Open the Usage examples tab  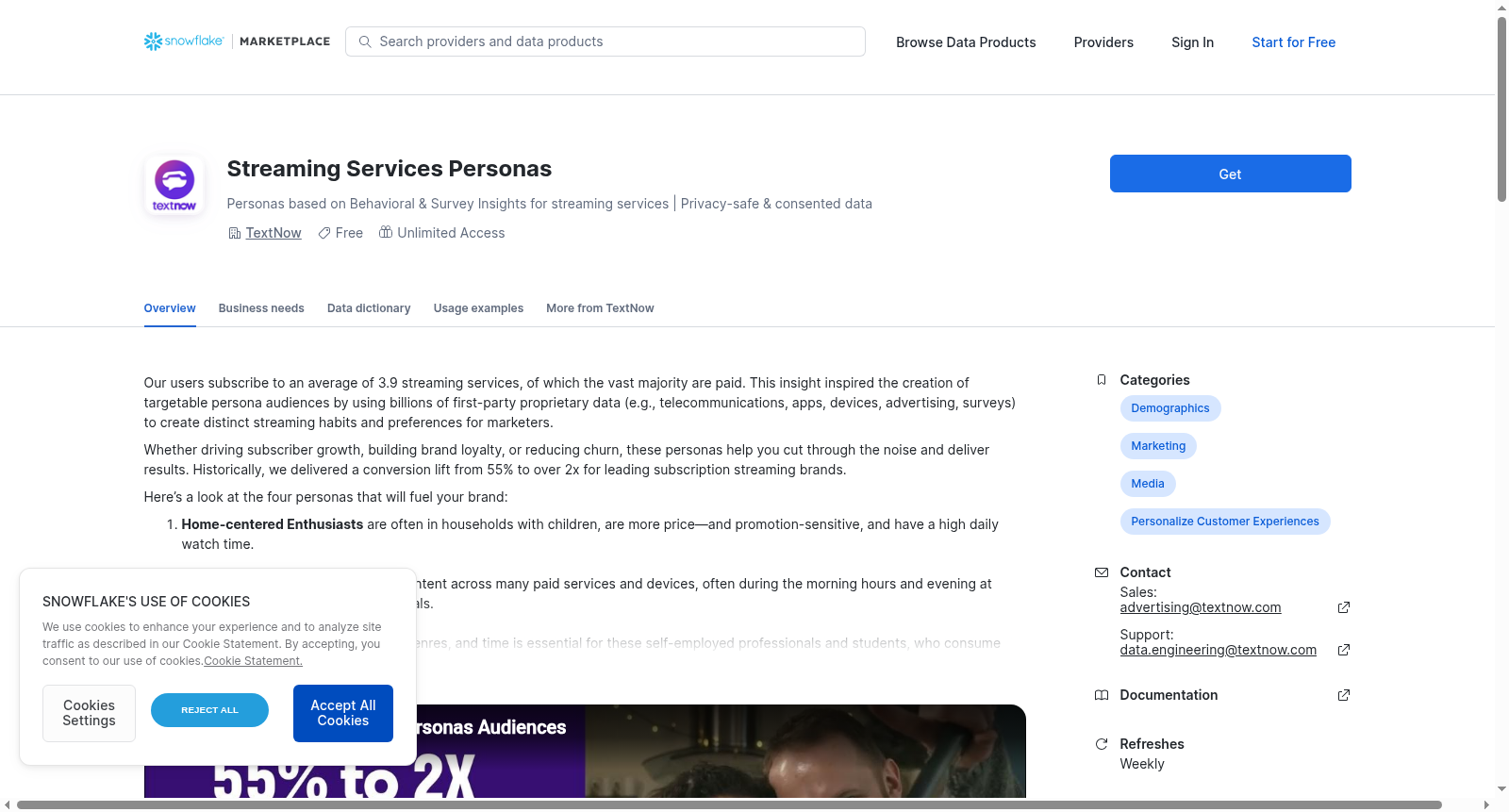click(478, 308)
